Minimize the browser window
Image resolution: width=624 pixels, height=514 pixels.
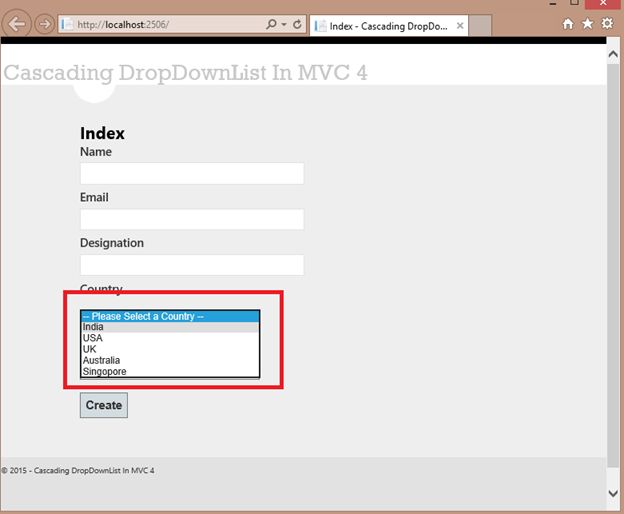point(553,3)
